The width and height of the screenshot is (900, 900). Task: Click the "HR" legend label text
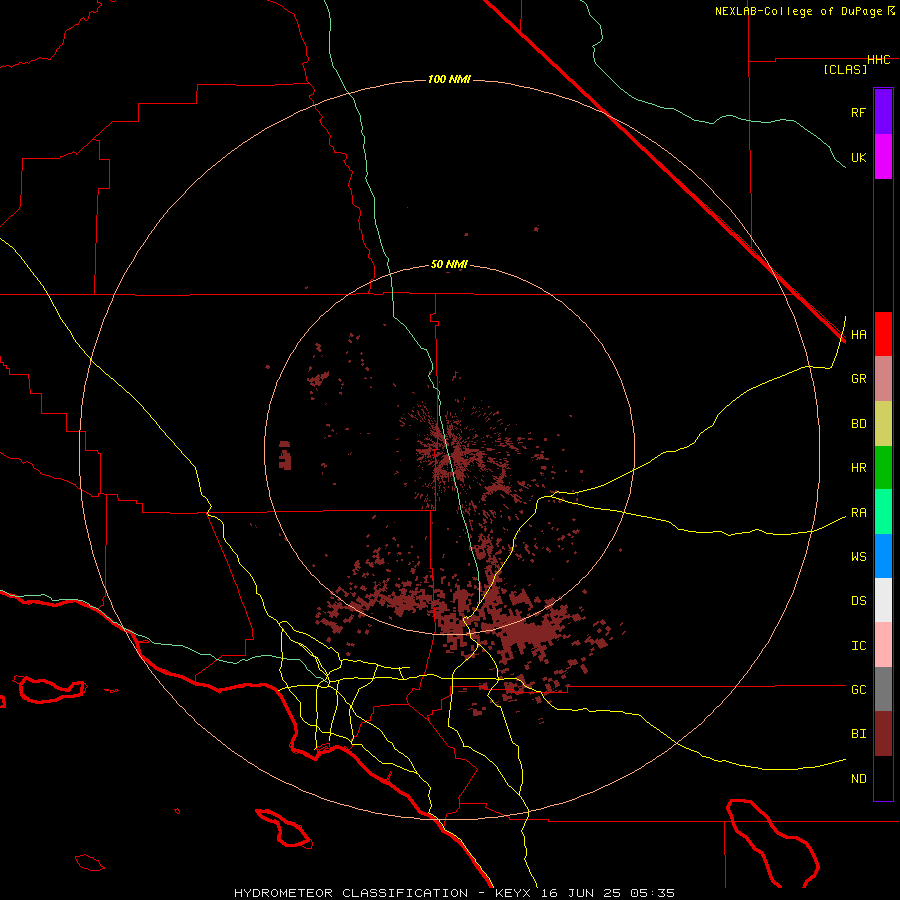[858, 468]
